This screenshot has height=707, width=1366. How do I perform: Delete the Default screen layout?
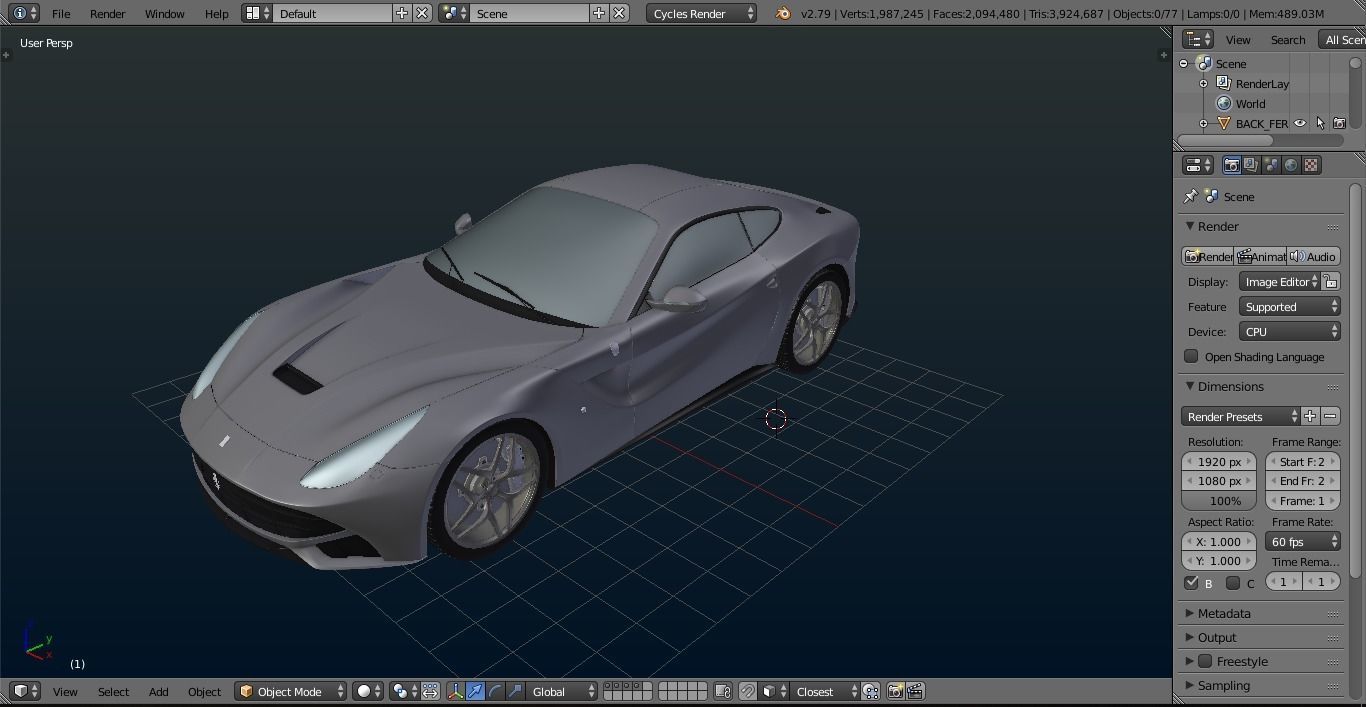pyautogui.click(x=422, y=13)
